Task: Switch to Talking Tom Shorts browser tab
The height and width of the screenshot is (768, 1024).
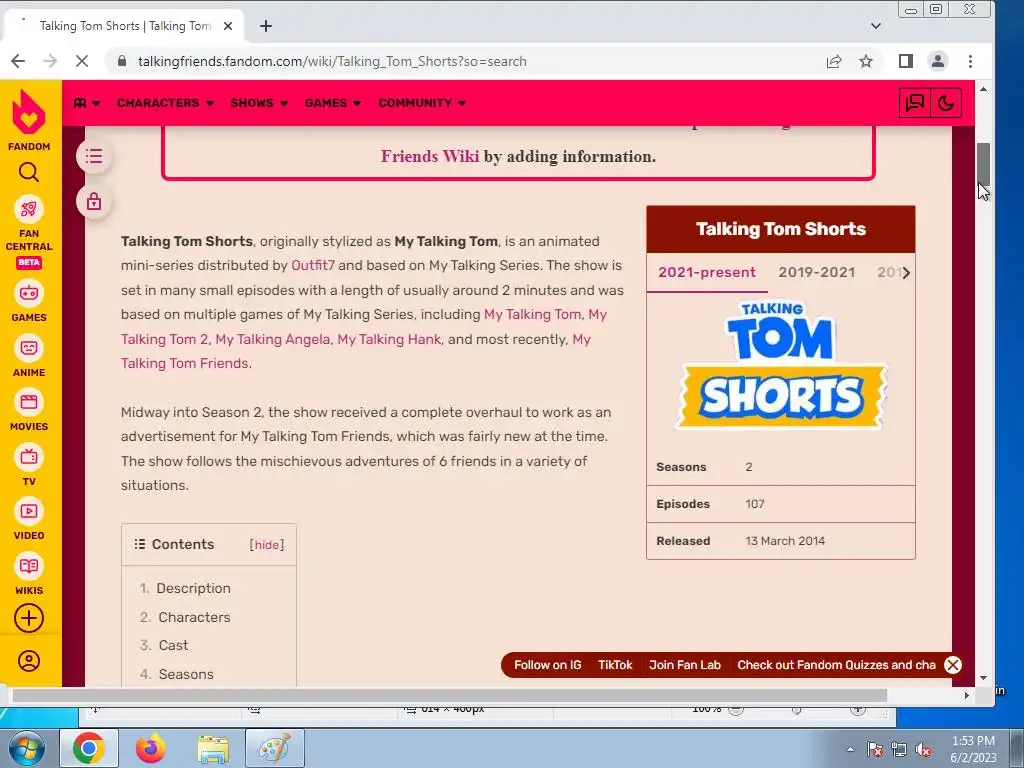Action: coord(125,26)
